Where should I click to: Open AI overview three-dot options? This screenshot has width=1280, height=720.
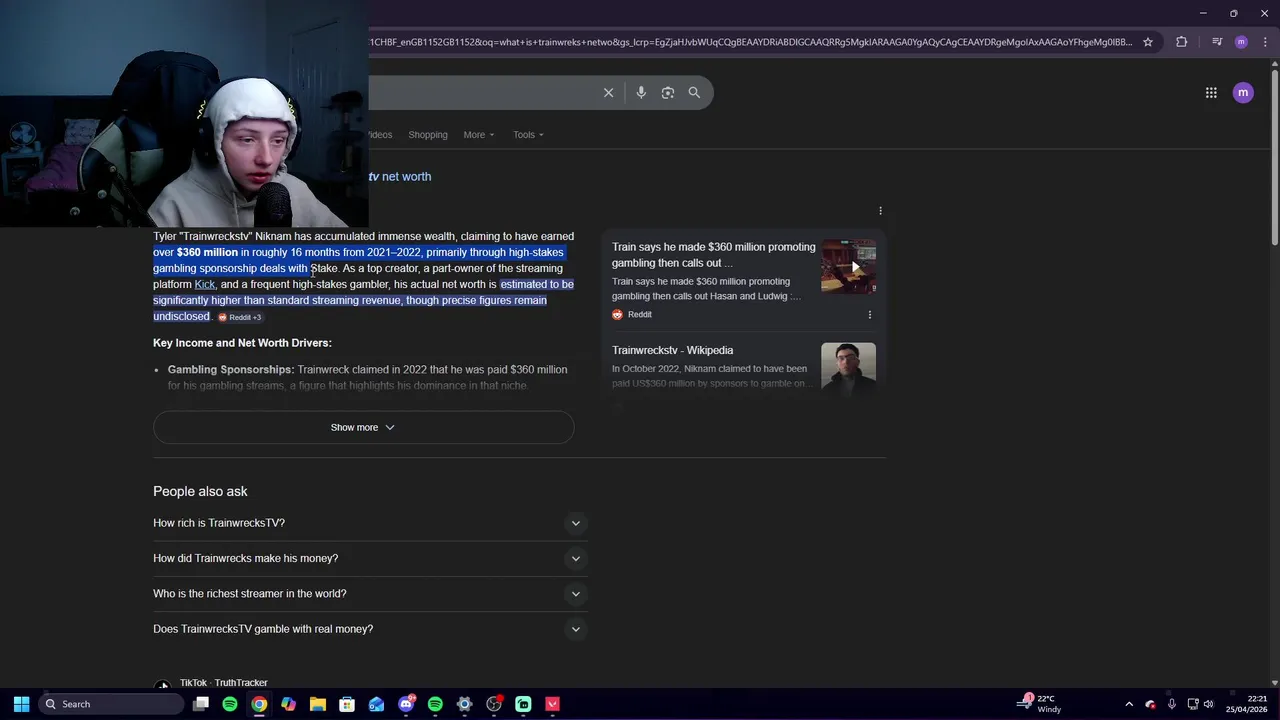(880, 211)
